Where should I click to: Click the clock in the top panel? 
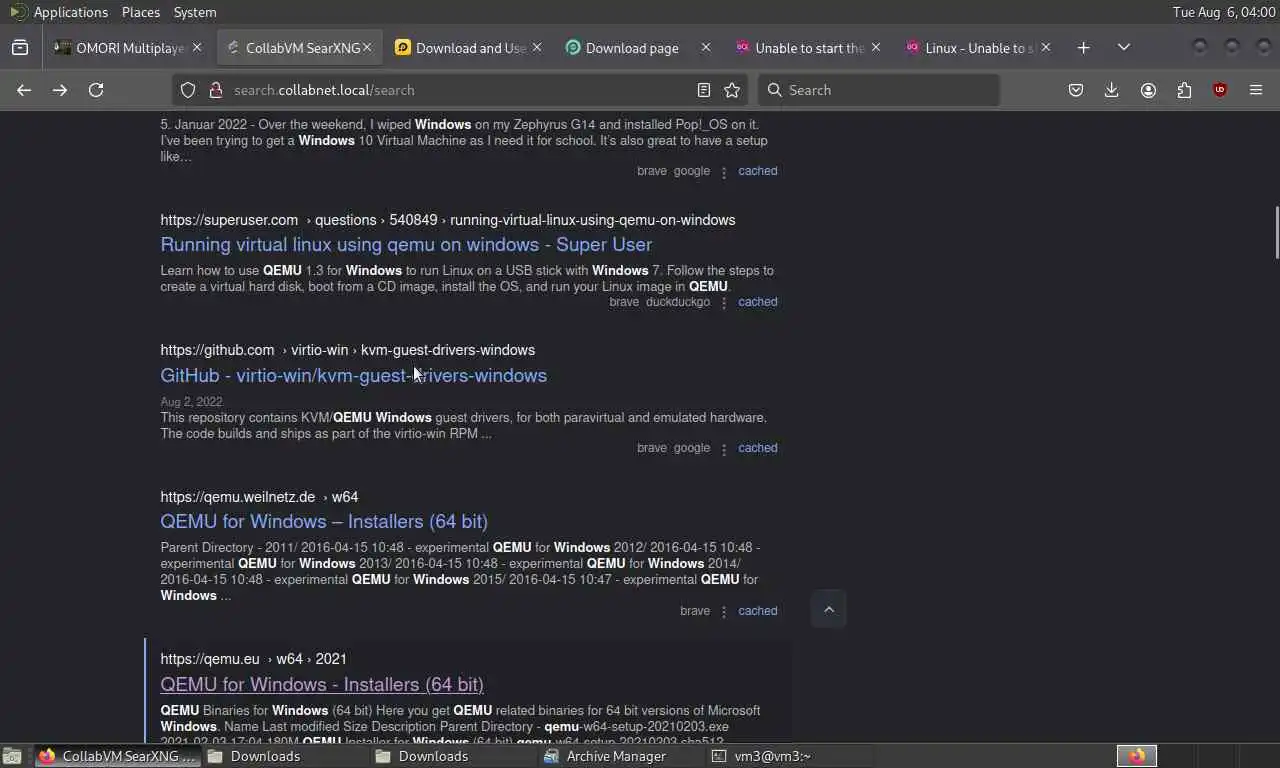(x=1224, y=12)
